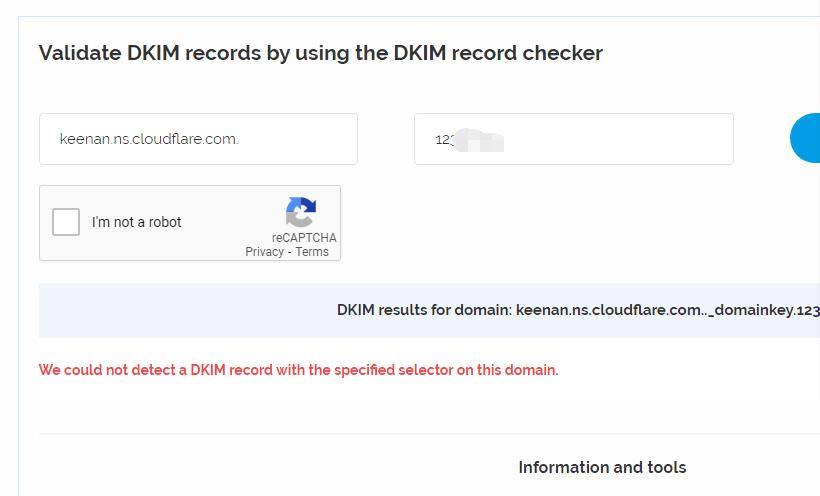Open the reCAPTCHA Terms link
Screen dimensions: 820x496
(312, 252)
